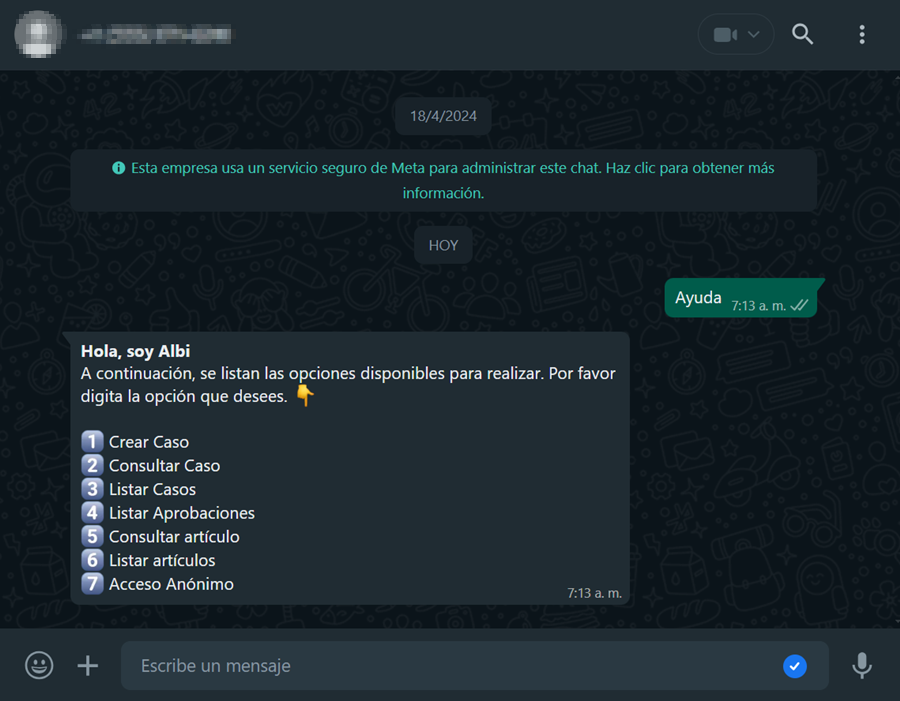This screenshot has height=701, width=900.
Task: Click the HOY date badge
Action: (x=443, y=245)
